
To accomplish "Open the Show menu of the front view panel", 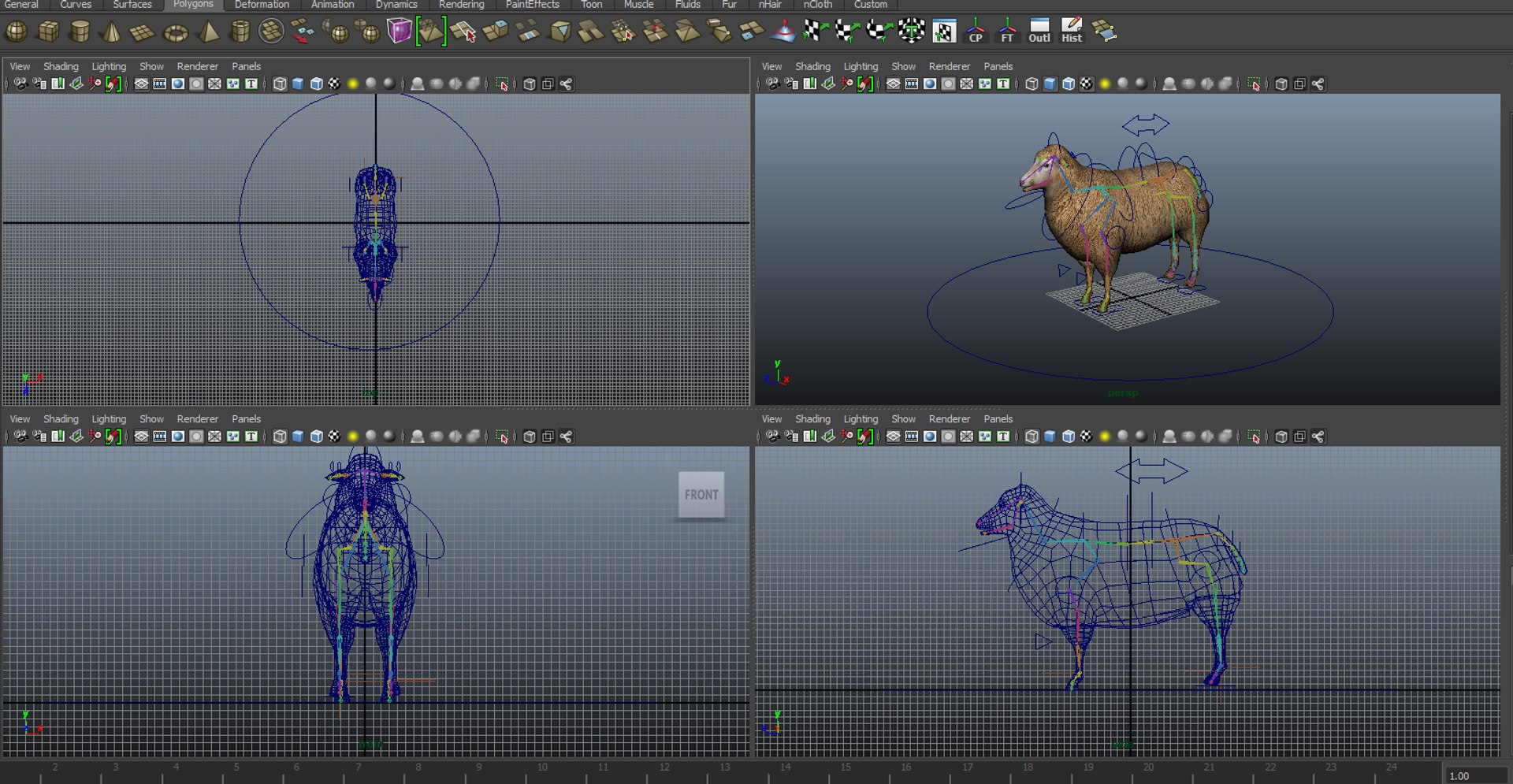I will (x=151, y=419).
